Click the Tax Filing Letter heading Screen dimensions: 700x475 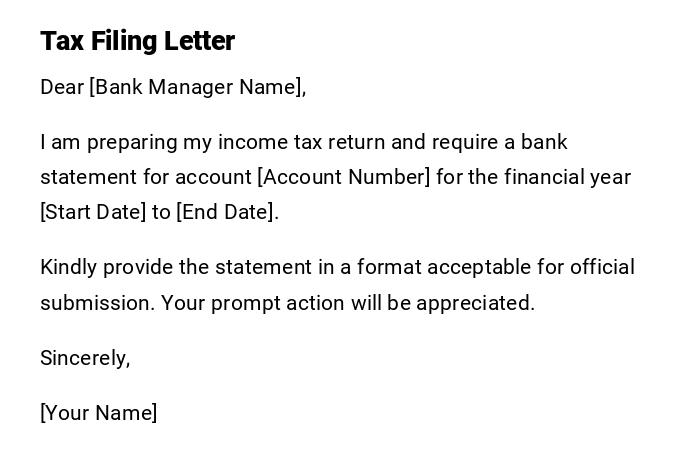pos(137,41)
